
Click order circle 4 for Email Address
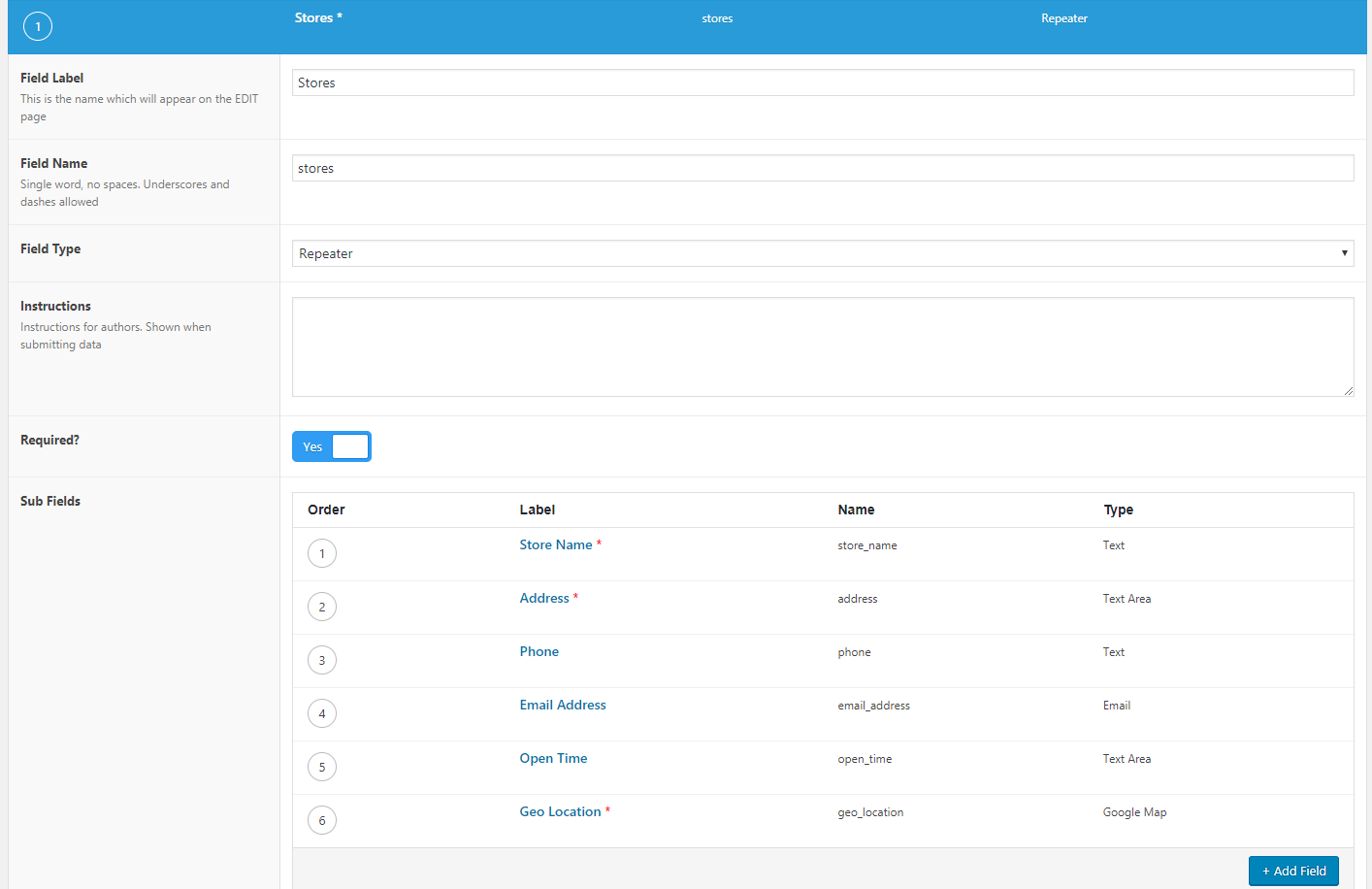(x=322, y=713)
